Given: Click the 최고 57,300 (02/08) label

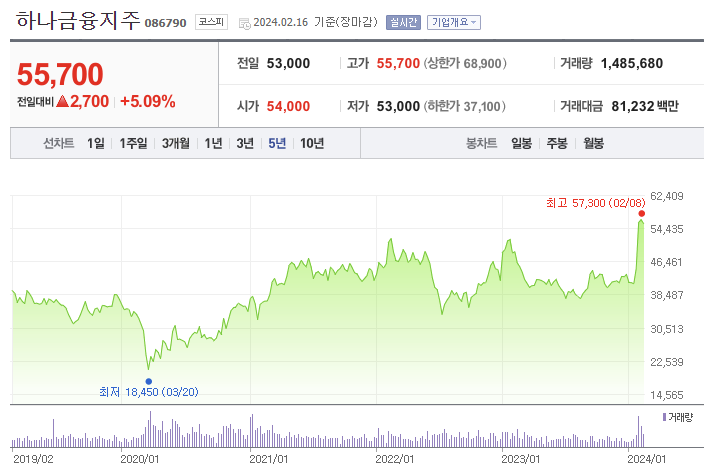Looking at the screenshot, I should (595, 203).
